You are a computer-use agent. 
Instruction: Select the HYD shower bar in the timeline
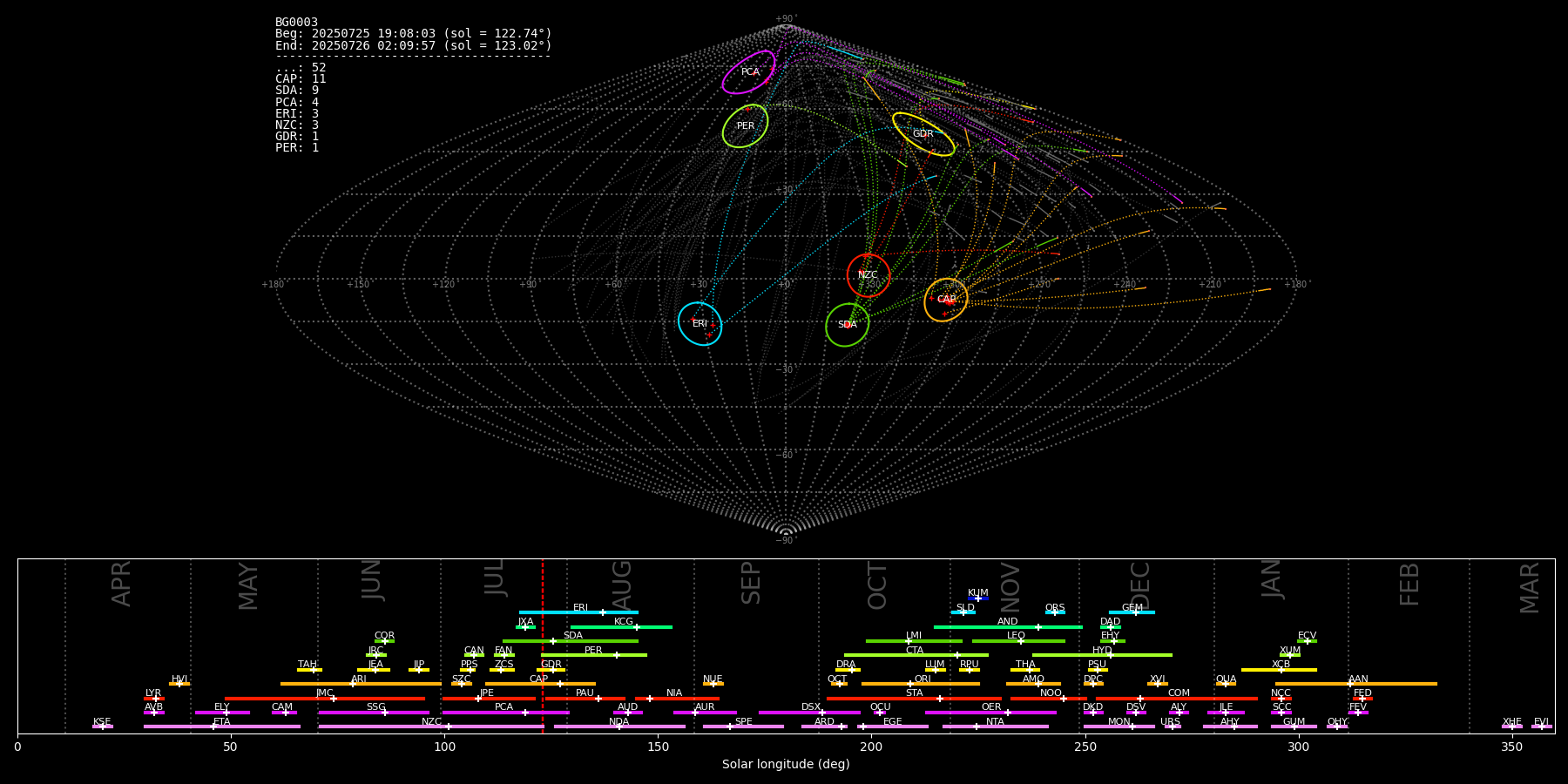[x=1102, y=655]
